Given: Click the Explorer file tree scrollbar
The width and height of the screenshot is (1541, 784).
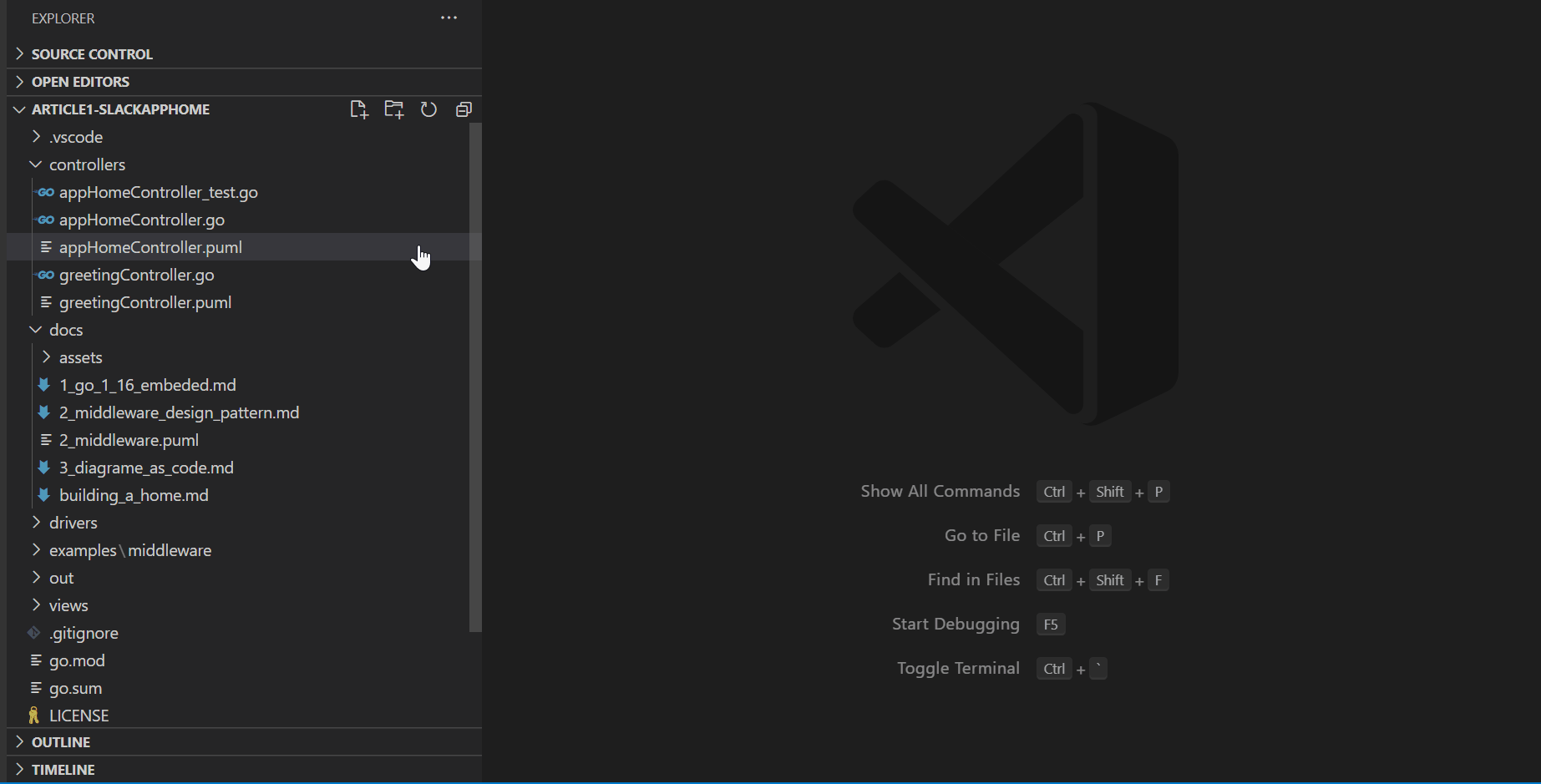Looking at the screenshot, I should click(475, 377).
